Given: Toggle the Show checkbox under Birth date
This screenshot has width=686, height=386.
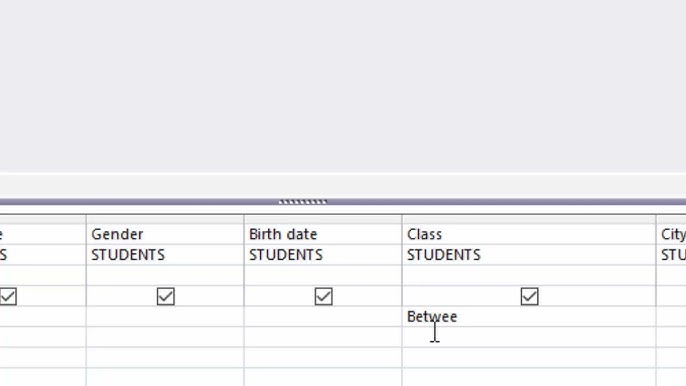Looking at the screenshot, I should (323, 296).
